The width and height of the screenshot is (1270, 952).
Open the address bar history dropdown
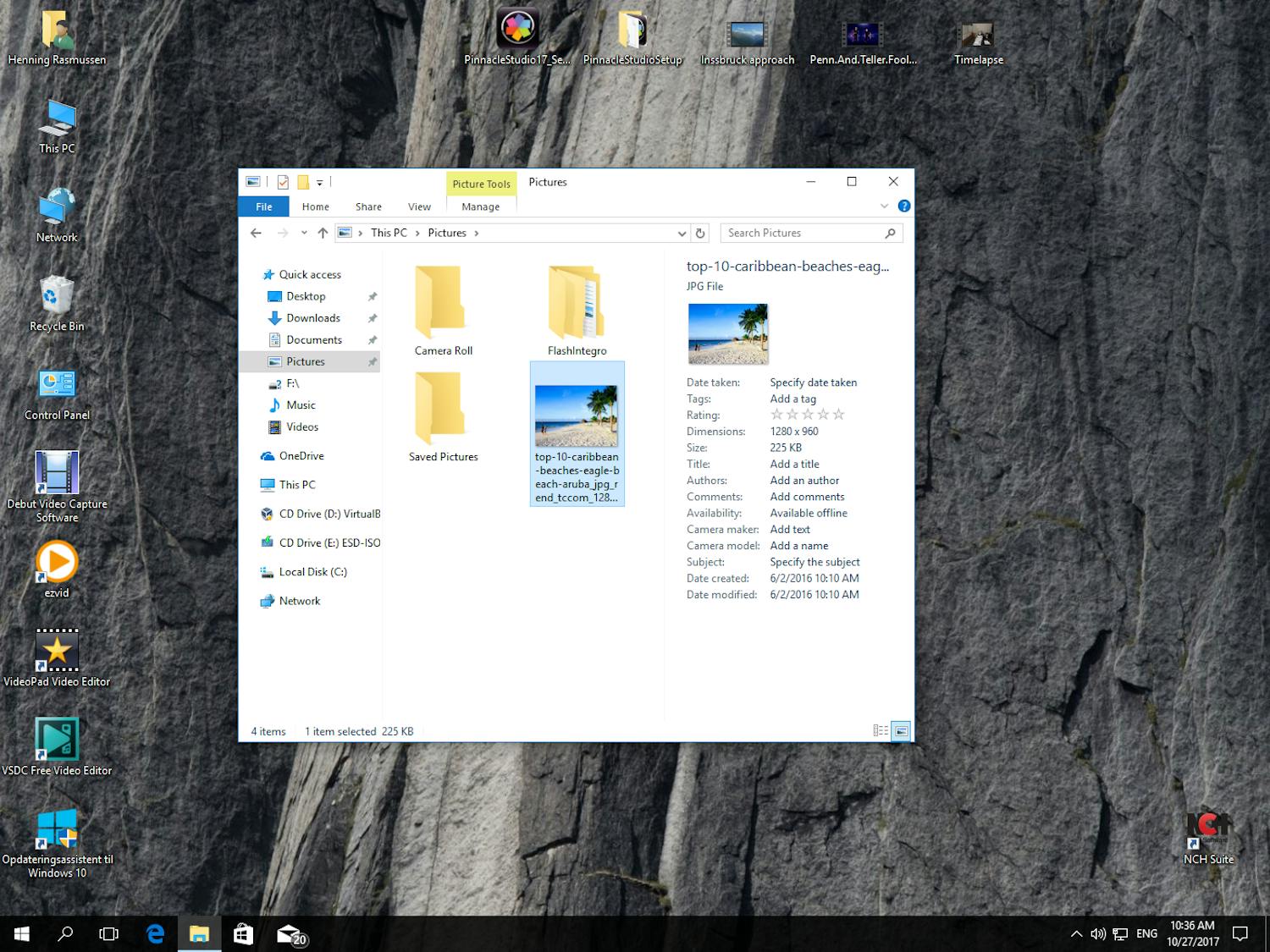click(x=682, y=234)
